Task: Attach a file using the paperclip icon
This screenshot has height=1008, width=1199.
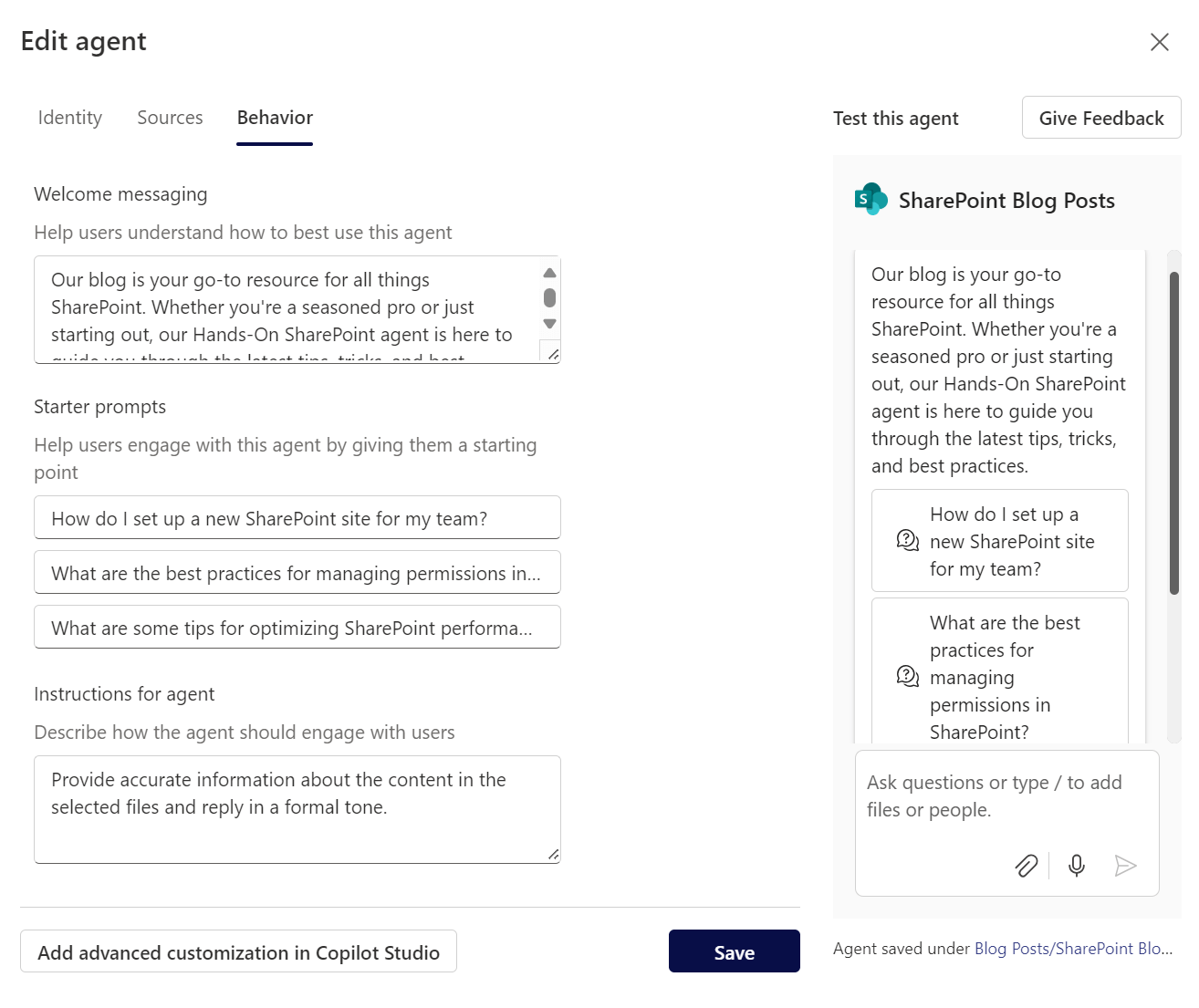Action: [1026, 866]
